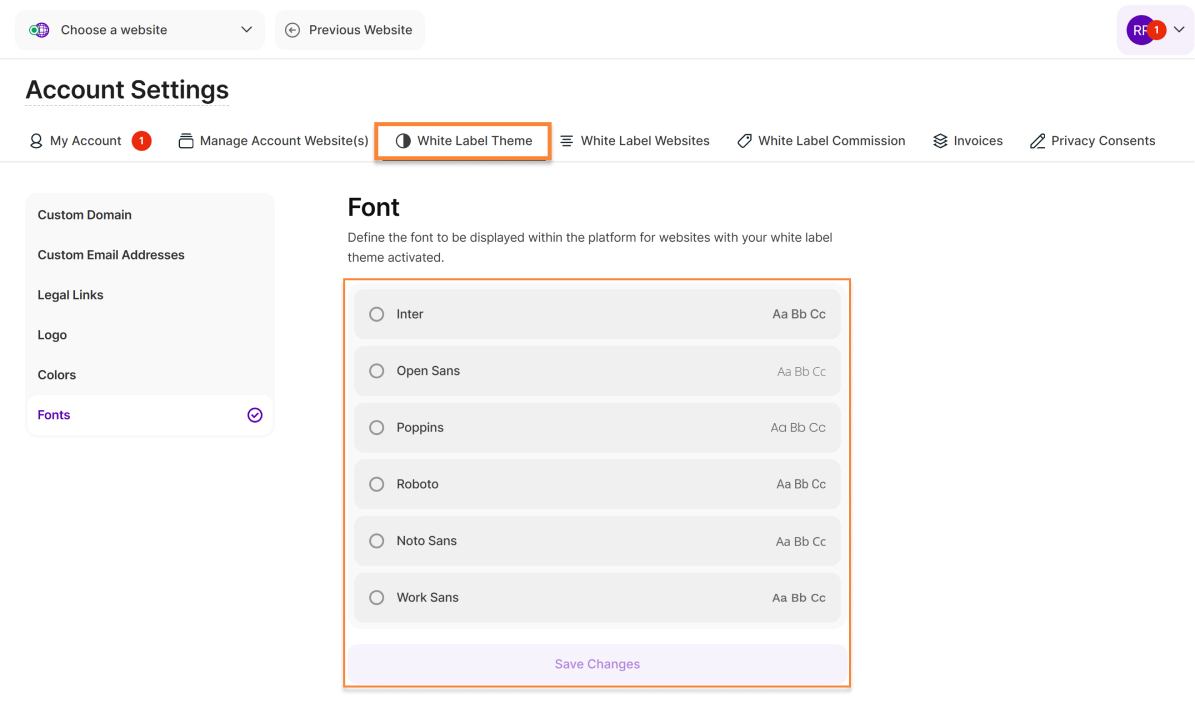Screen dimensions: 1195x710
Task: Click the Invoices layers icon
Action: (940, 141)
